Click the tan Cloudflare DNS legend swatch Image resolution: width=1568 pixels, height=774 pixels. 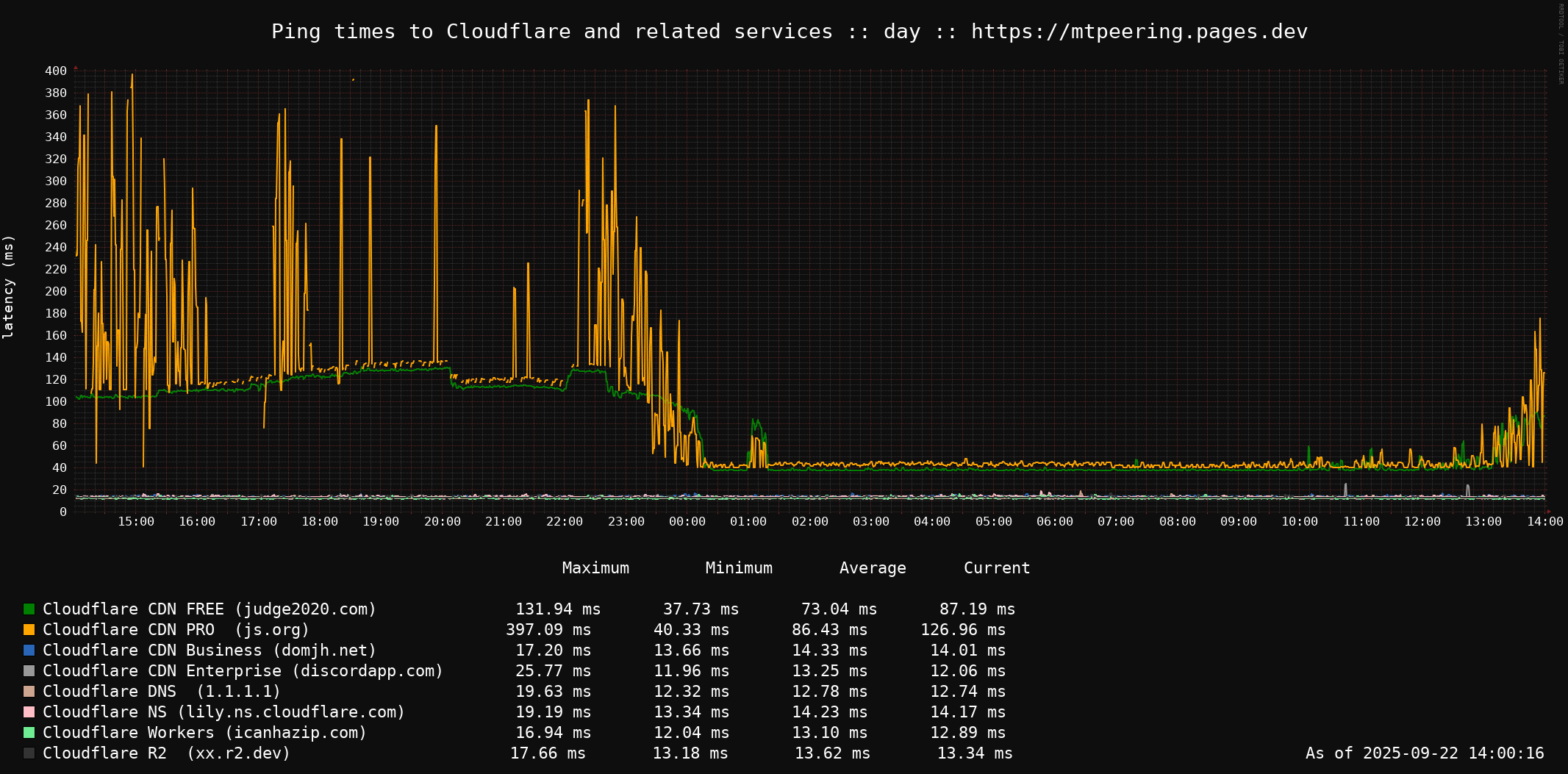pos(29,692)
